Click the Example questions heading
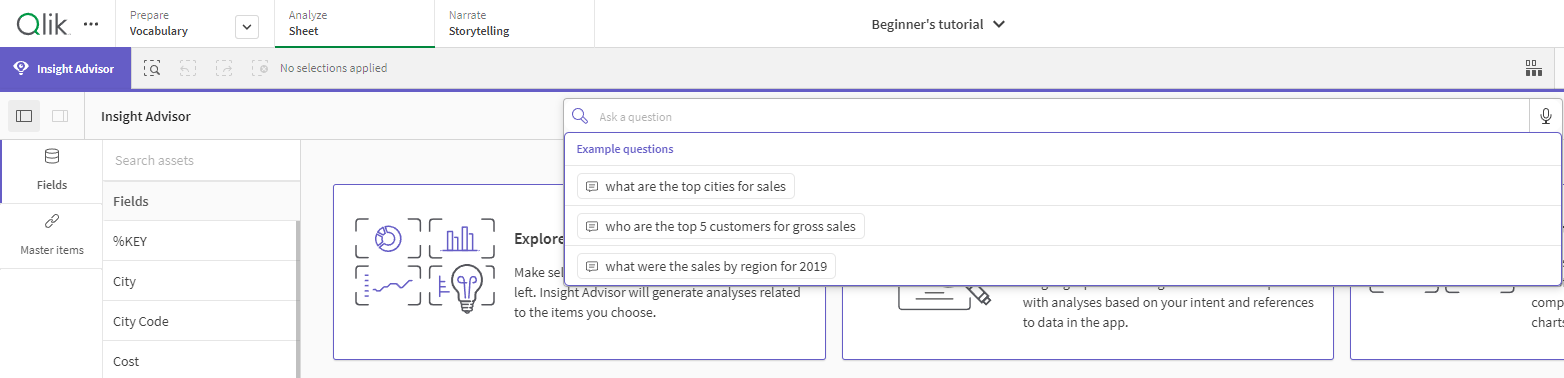This screenshot has width=1564, height=378. coord(625,149)
